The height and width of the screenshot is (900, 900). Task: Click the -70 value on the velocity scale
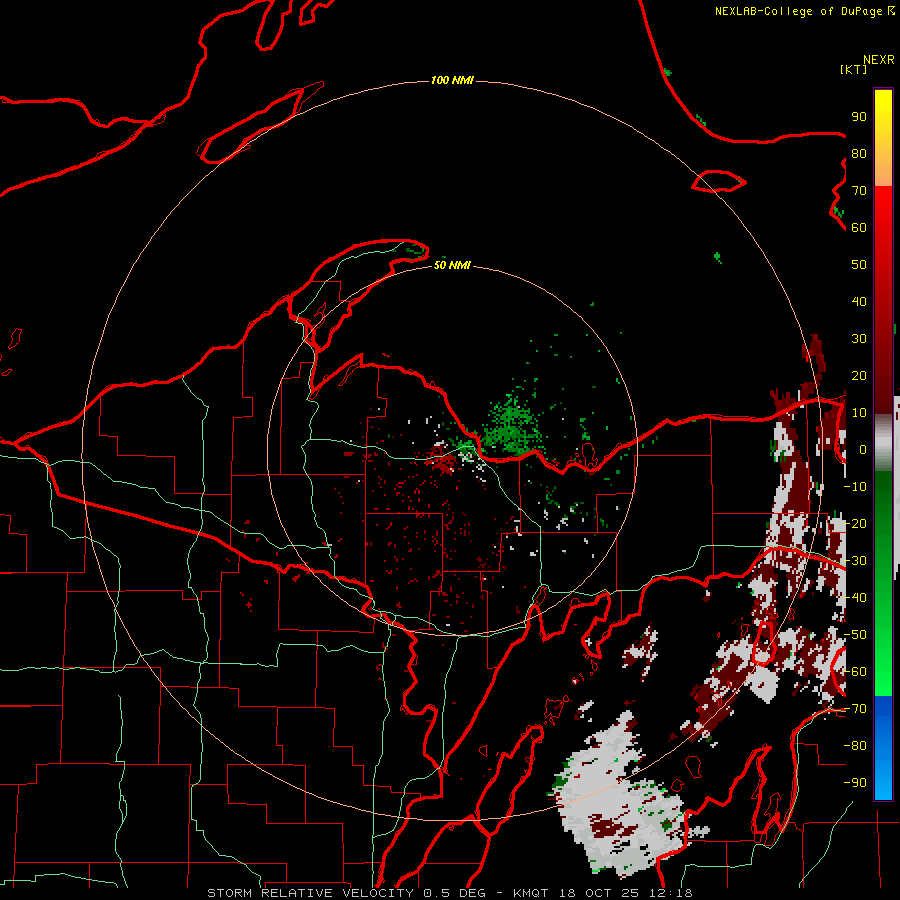(855, 709)
